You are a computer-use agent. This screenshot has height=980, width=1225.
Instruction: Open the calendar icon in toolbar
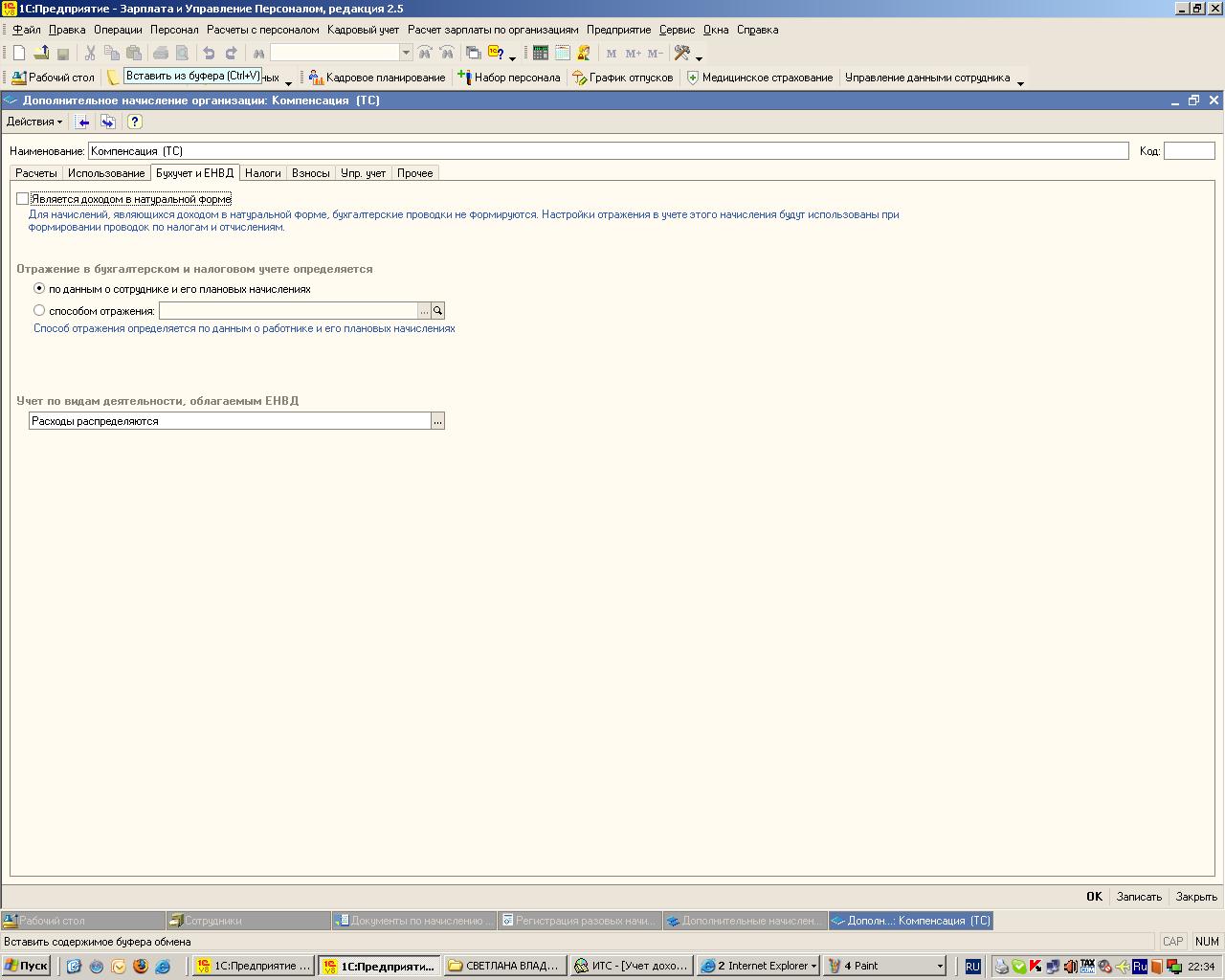tap(563, 54)
